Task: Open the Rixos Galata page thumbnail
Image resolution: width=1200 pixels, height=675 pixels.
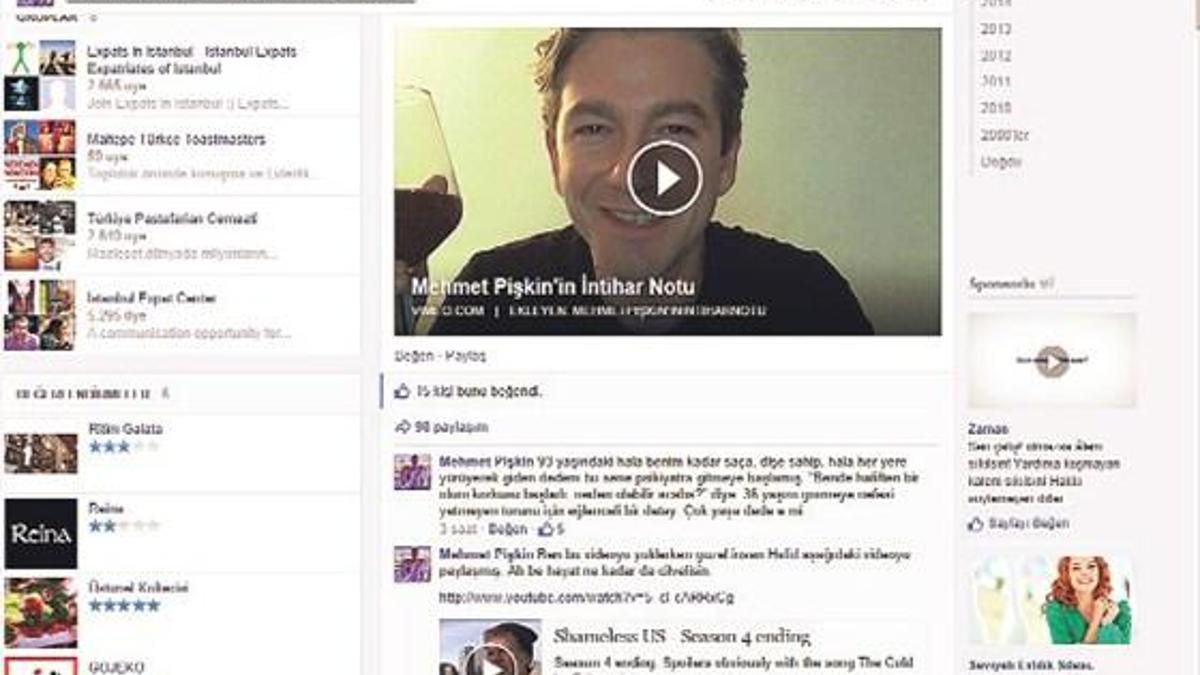Action: pos(40,453)
